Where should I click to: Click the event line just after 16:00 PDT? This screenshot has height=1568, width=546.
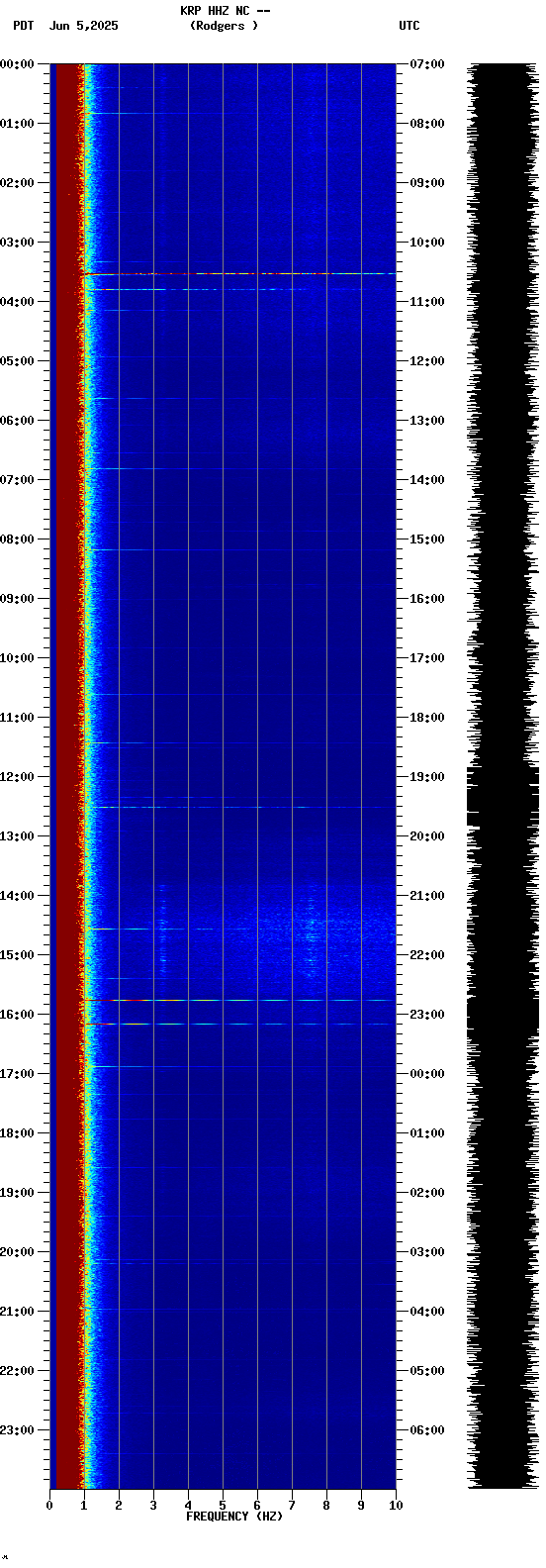238,1024
